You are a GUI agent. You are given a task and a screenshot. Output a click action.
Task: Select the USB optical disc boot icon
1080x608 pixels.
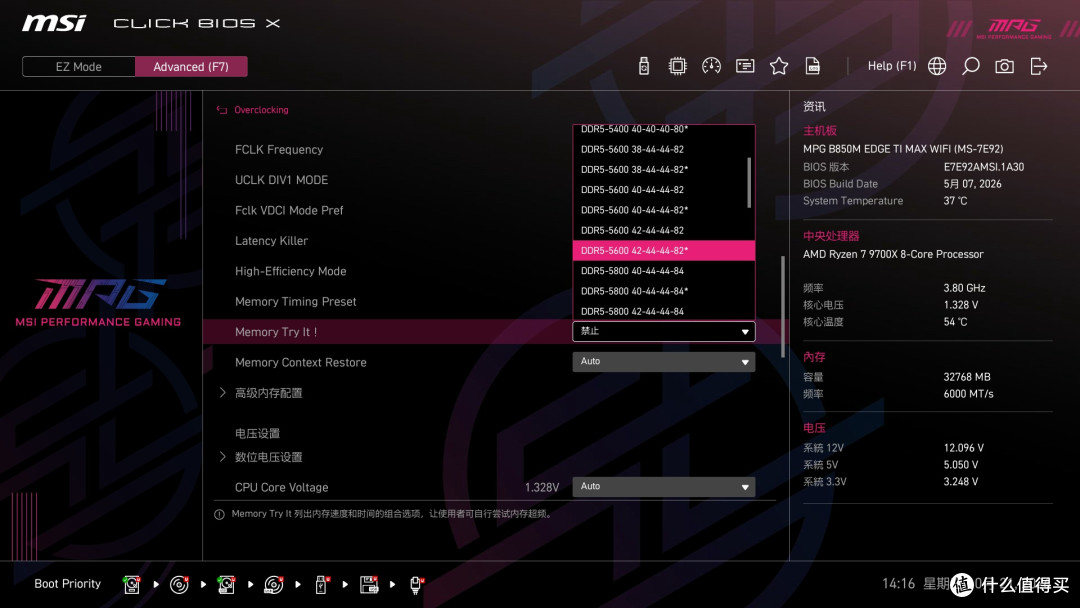pyautogui.click(x=273, y=585)
